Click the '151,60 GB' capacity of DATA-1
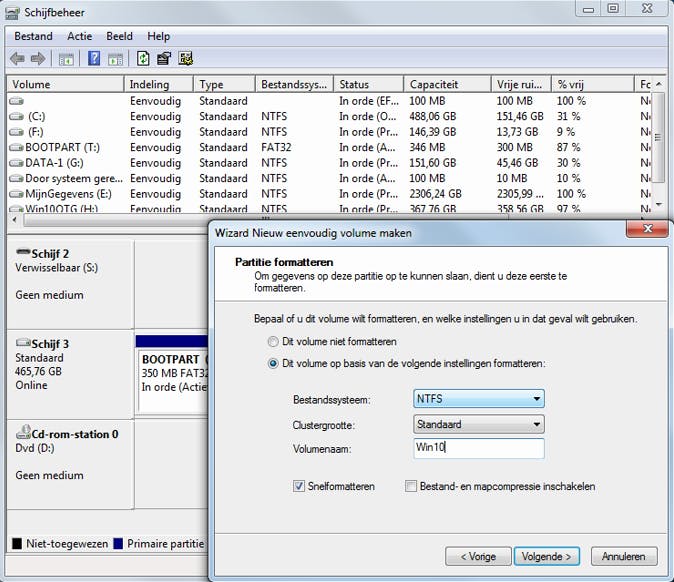 pos(432,163)
